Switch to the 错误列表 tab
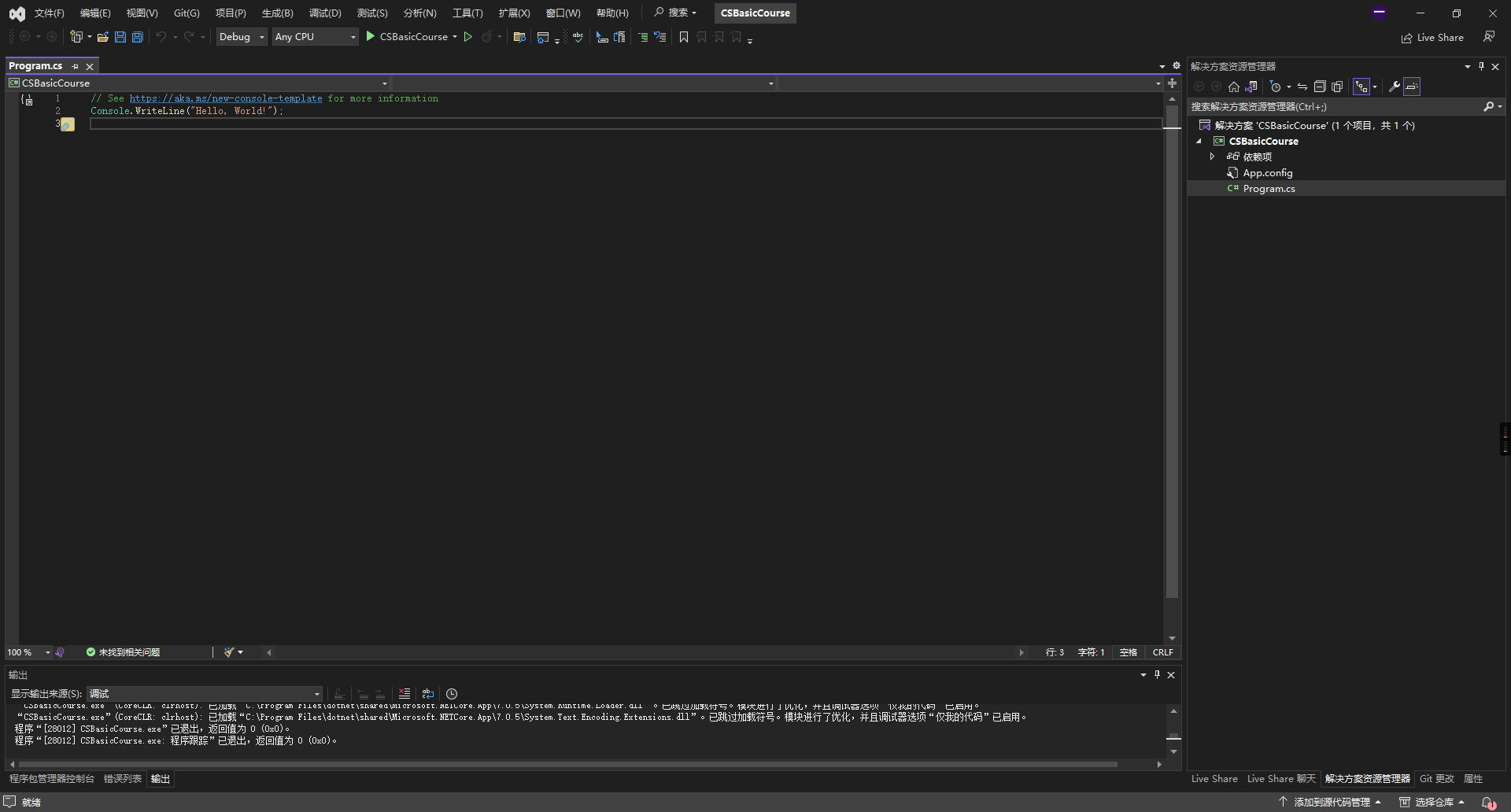This screenshot has height=812, width=1511. click(123, 779)
